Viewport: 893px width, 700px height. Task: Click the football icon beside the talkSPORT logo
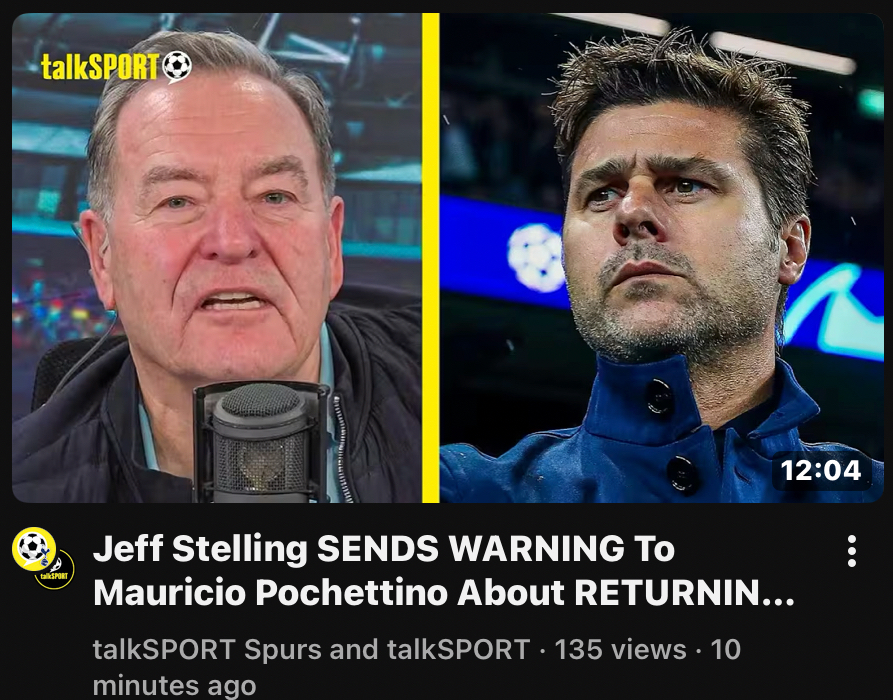point(177,67)
